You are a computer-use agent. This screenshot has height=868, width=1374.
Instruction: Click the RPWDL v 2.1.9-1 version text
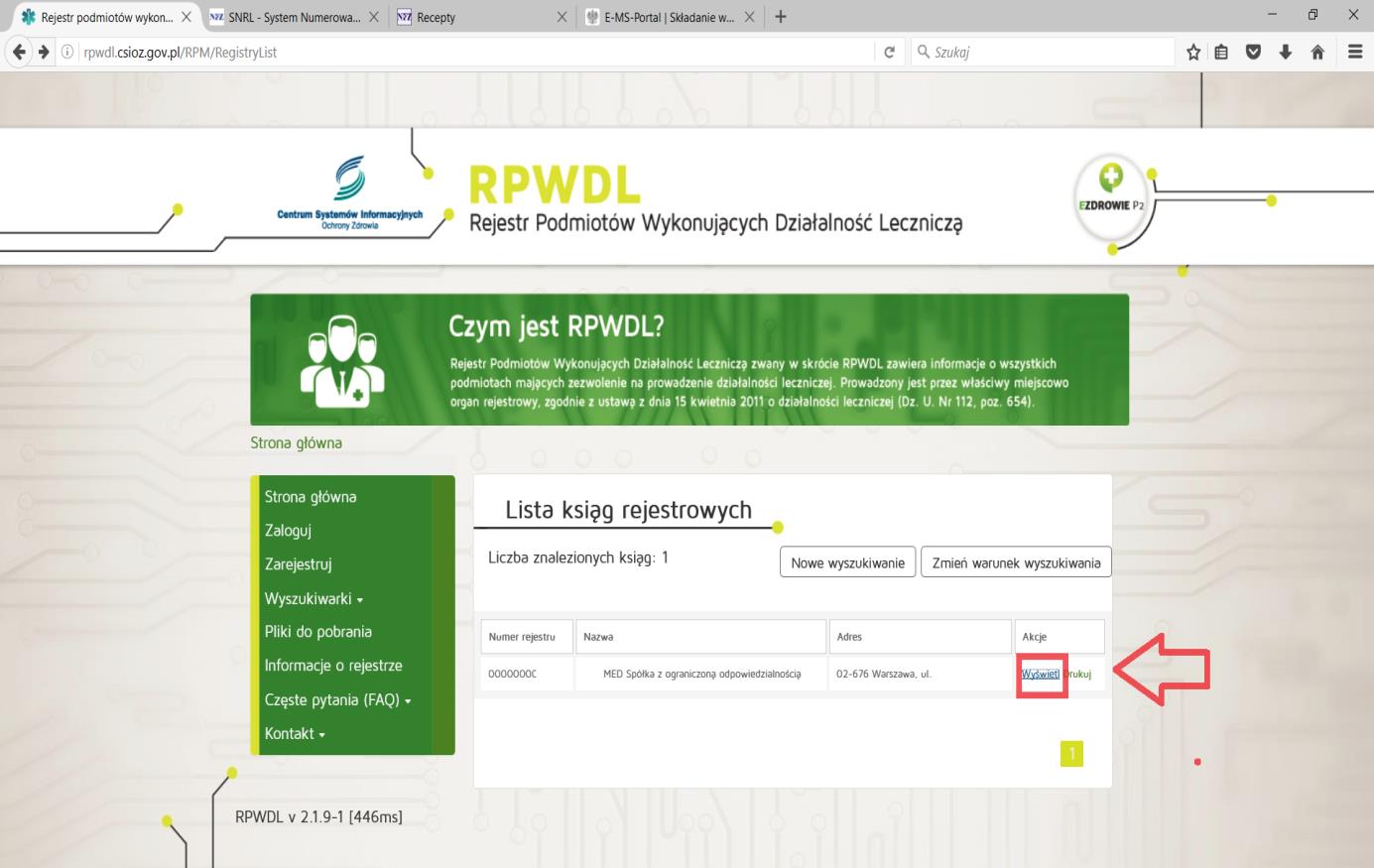(318, 817)
